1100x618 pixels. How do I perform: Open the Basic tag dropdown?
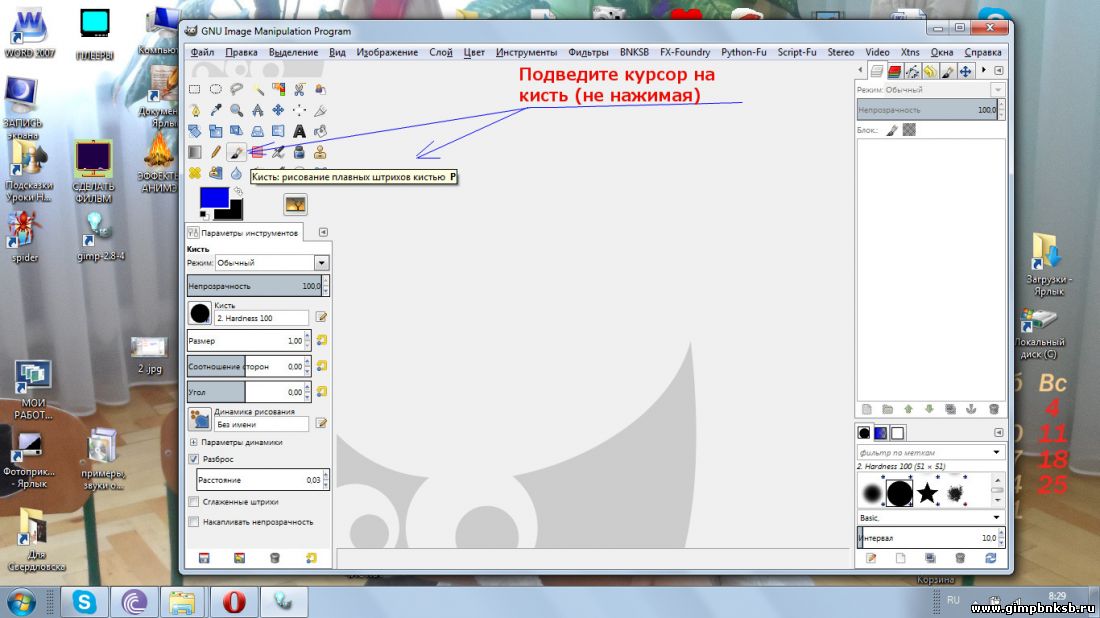(x=930, y=518)
